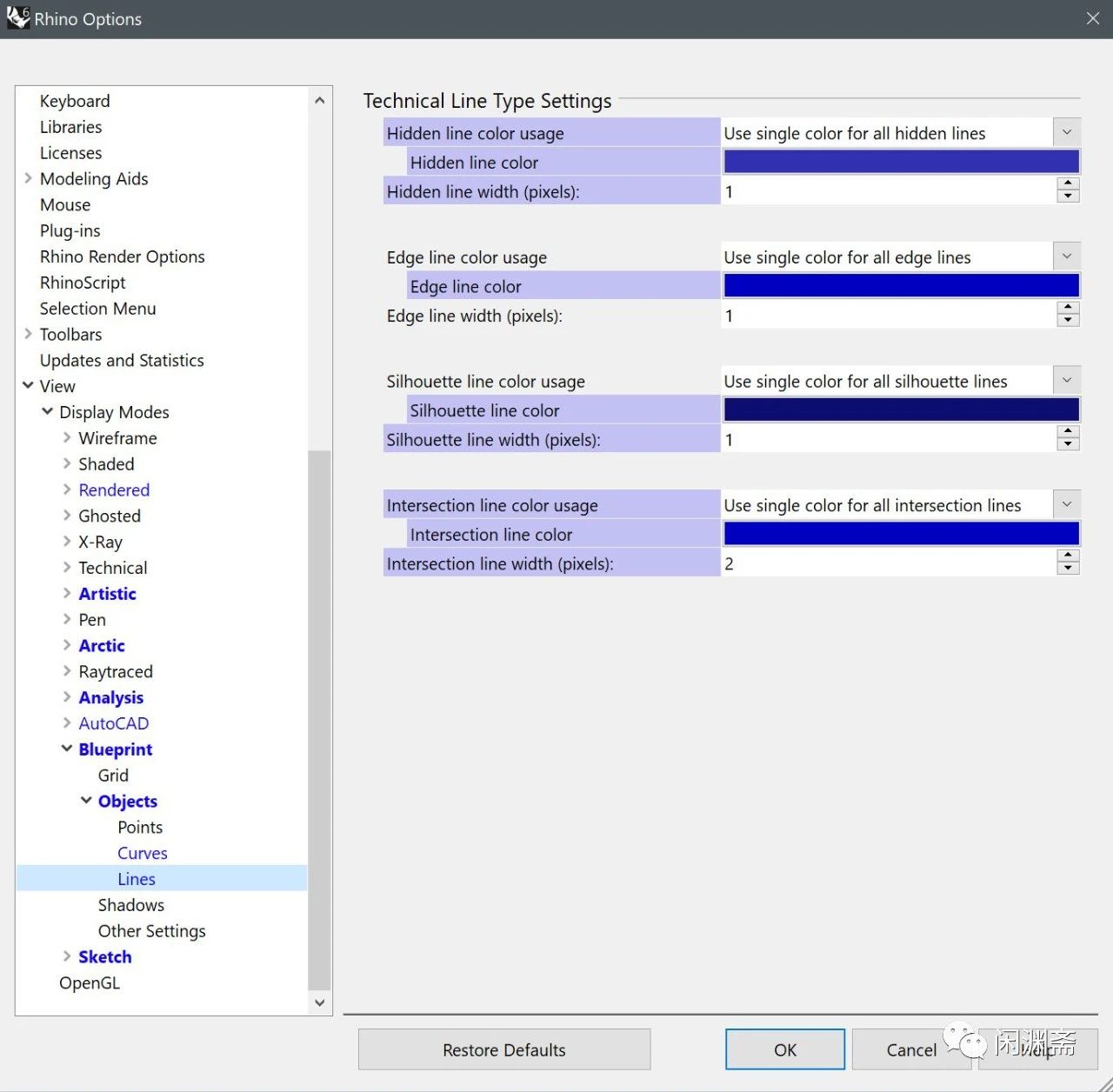Expand the Wireframe display mode node

coord(67,437)
